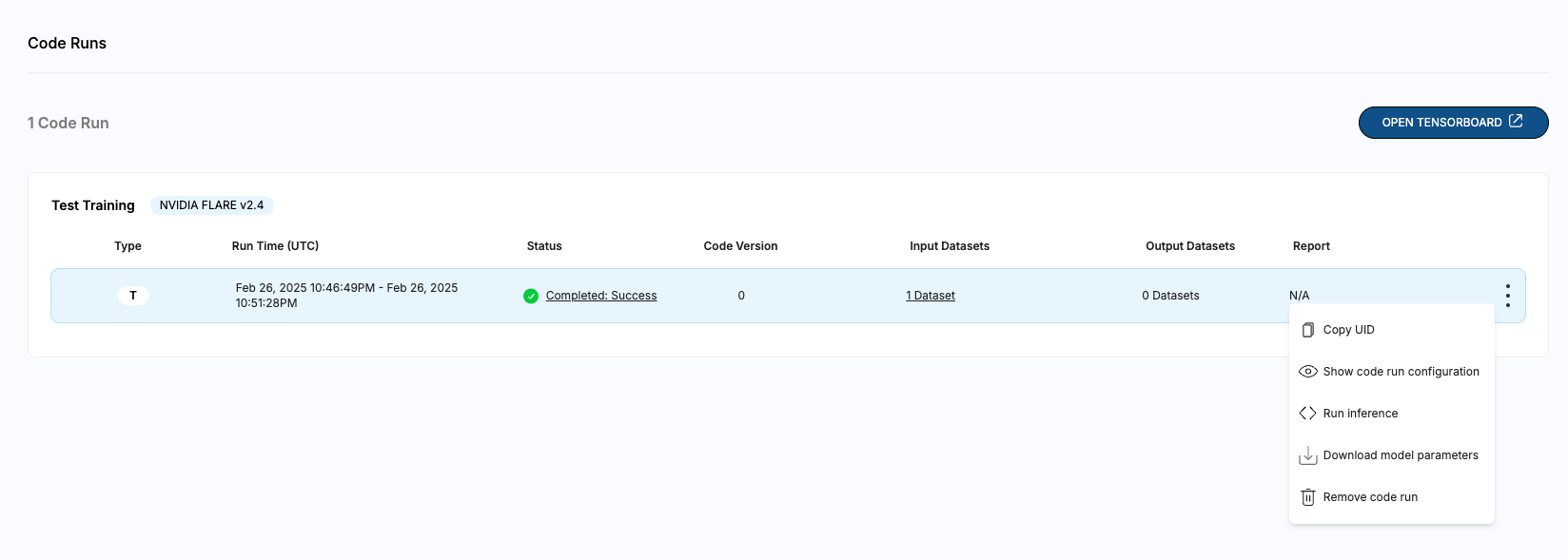Click the Type column header
This screenshot has height=560, width=1568.
point(127,246)
